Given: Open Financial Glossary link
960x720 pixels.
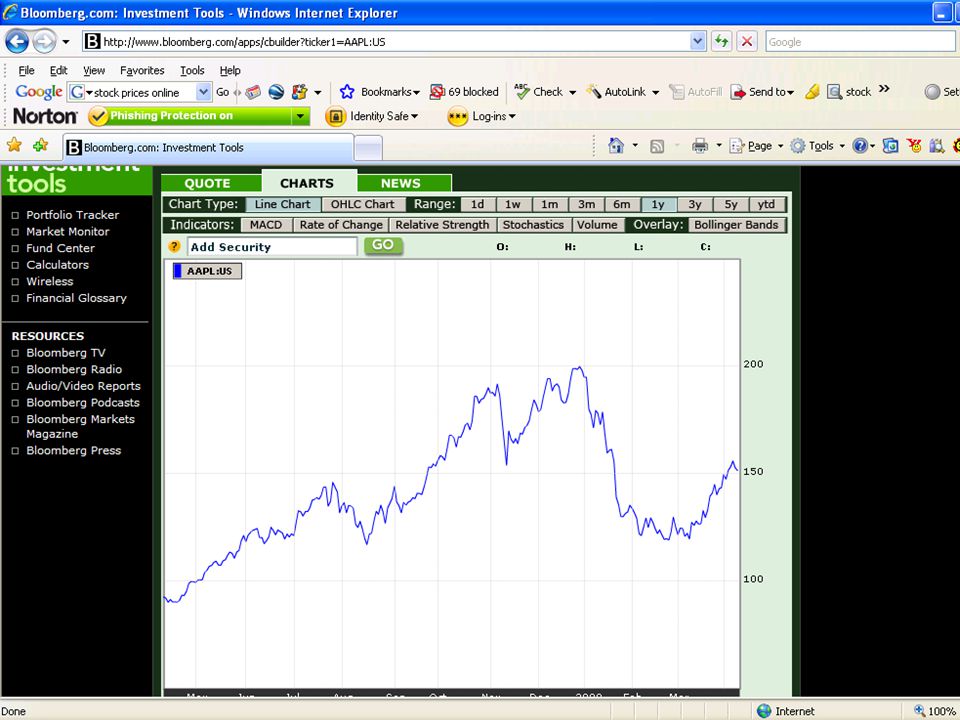Looking at the screenshot, I should (76, 298).
